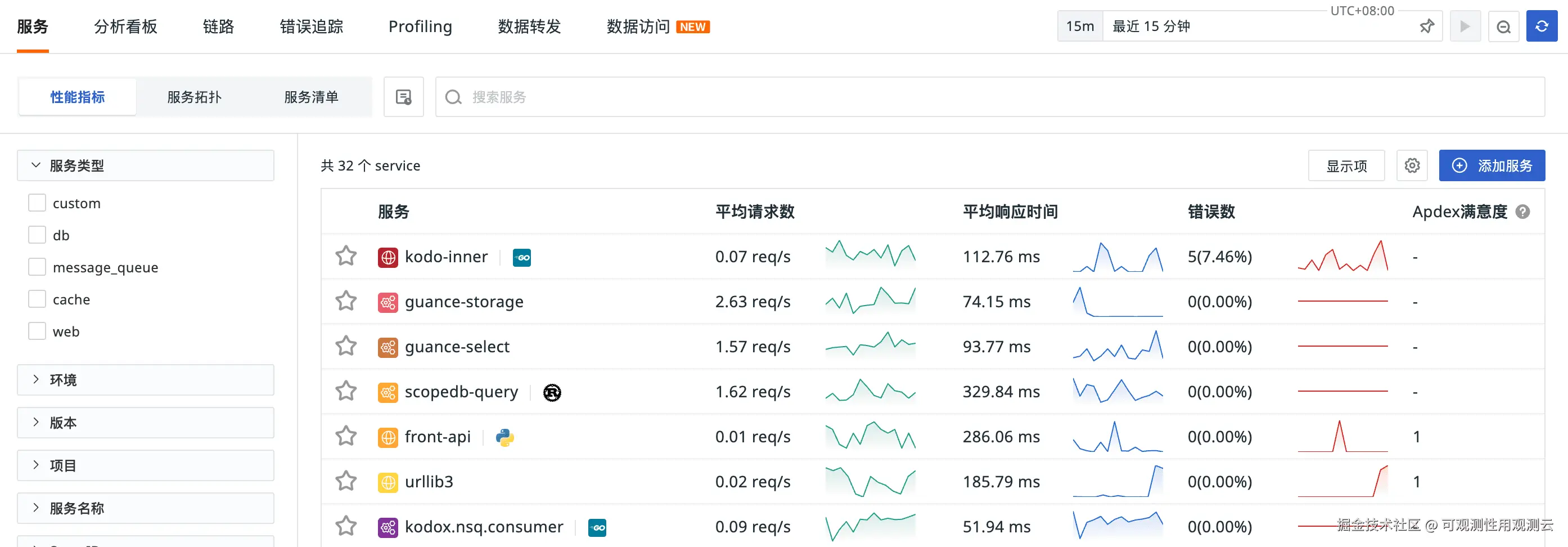Click the guance-storage service type icon
Viewport: 1568px width, 547px height.
[x=388, y=302]
